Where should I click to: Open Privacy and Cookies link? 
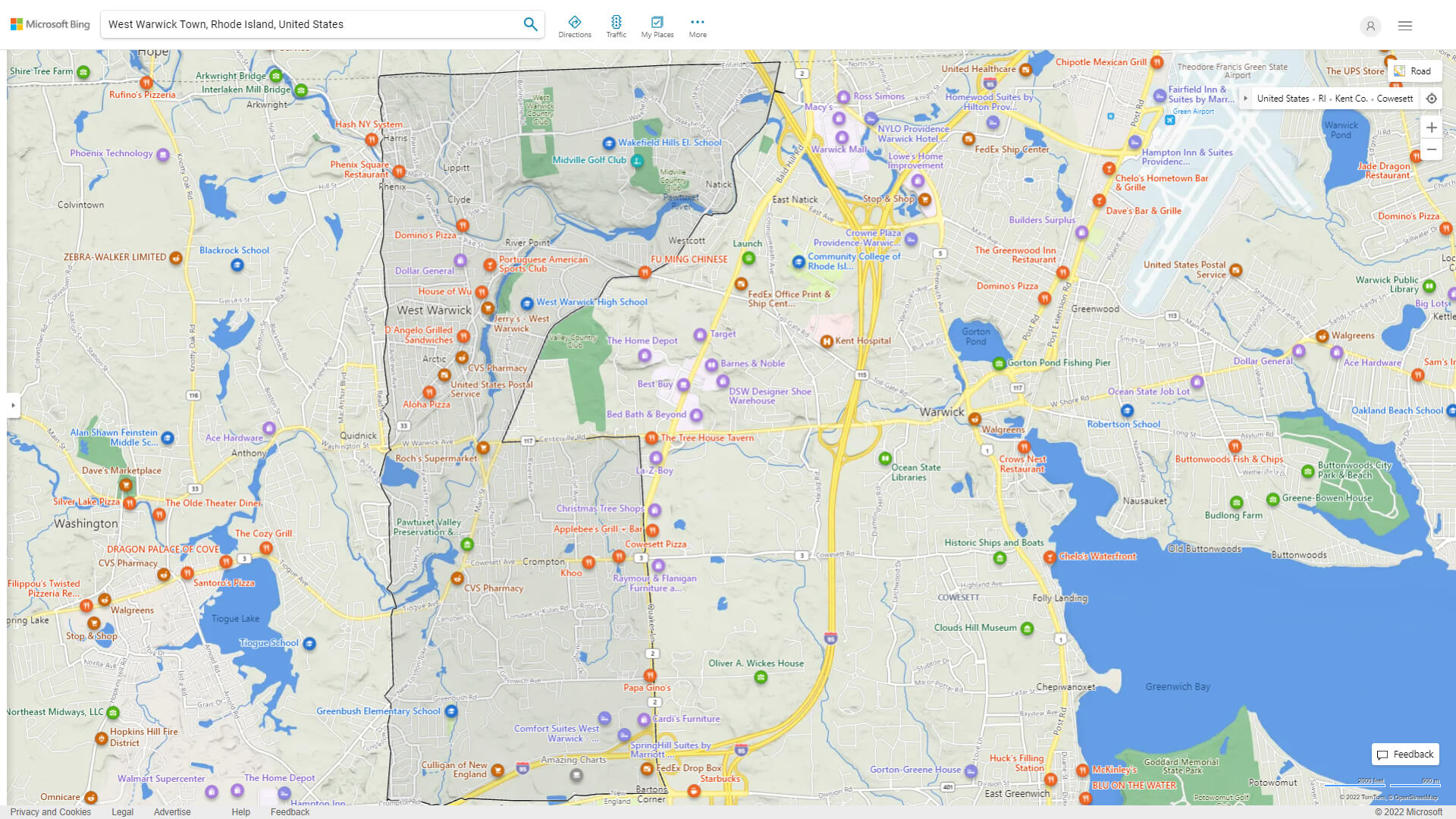tap(51, 811)
